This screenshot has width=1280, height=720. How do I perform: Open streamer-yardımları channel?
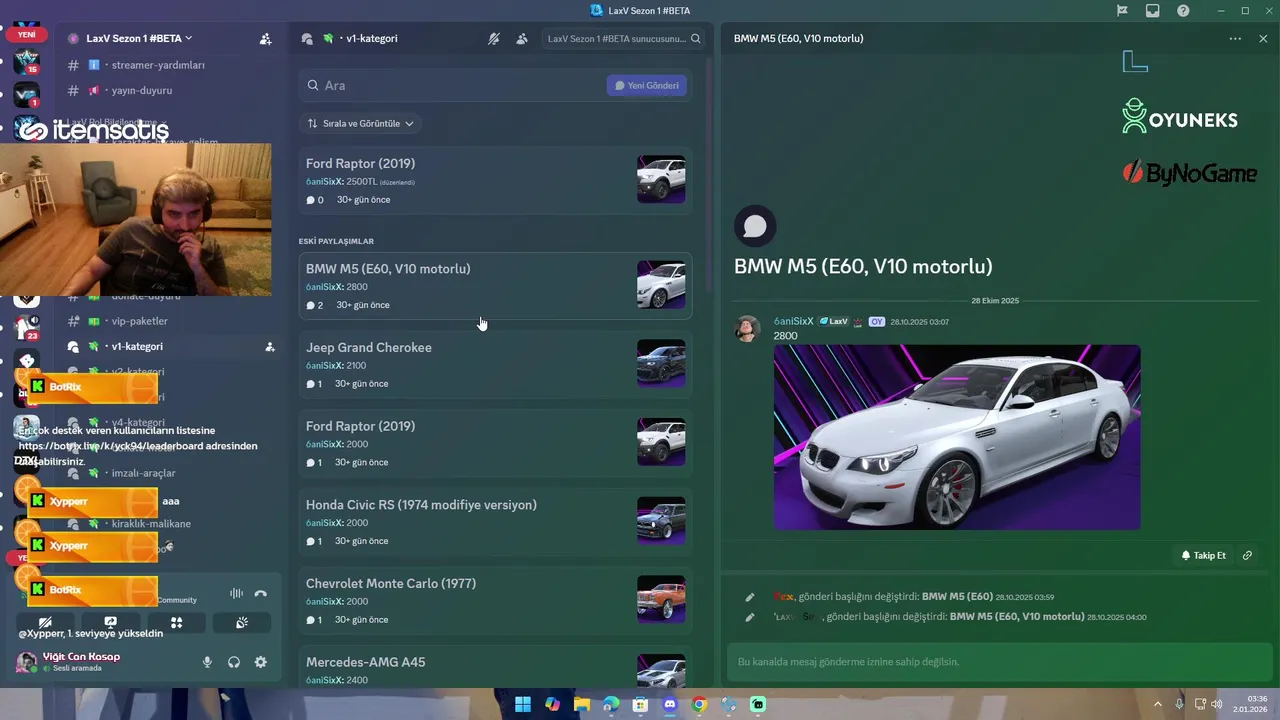(158, 65)
